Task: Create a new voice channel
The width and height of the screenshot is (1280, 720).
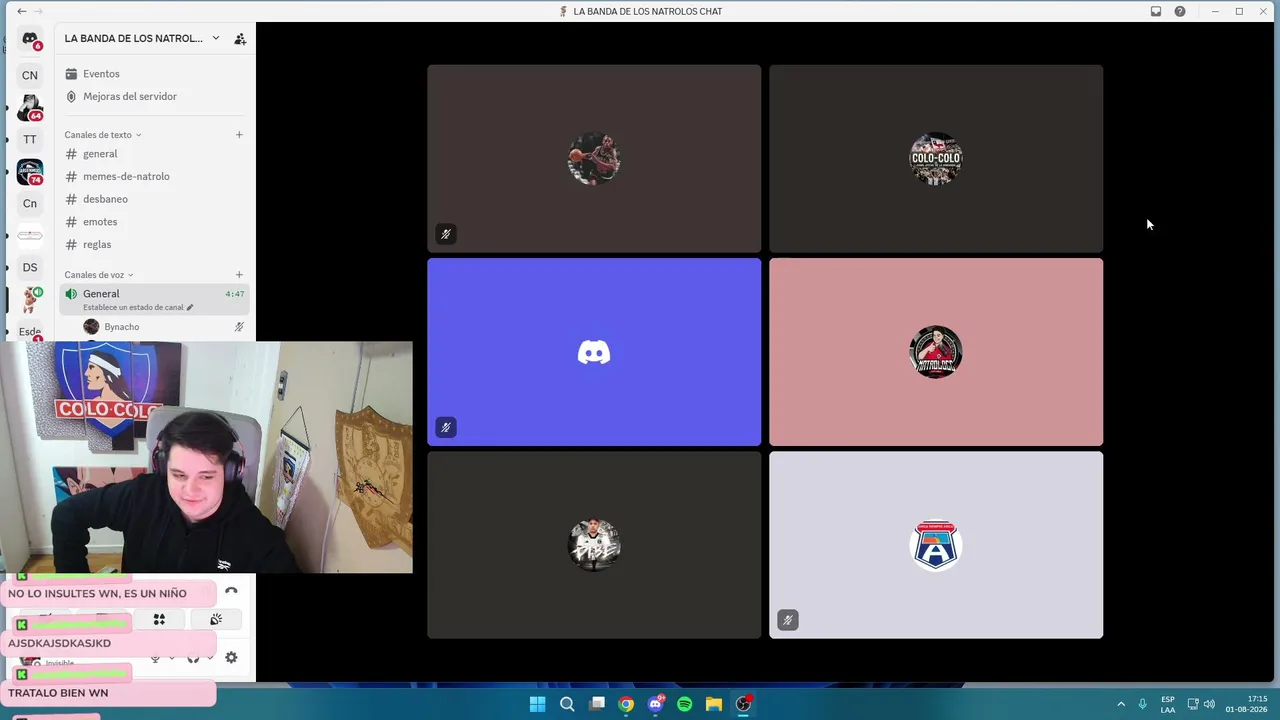Action: (x=239, y=275)
